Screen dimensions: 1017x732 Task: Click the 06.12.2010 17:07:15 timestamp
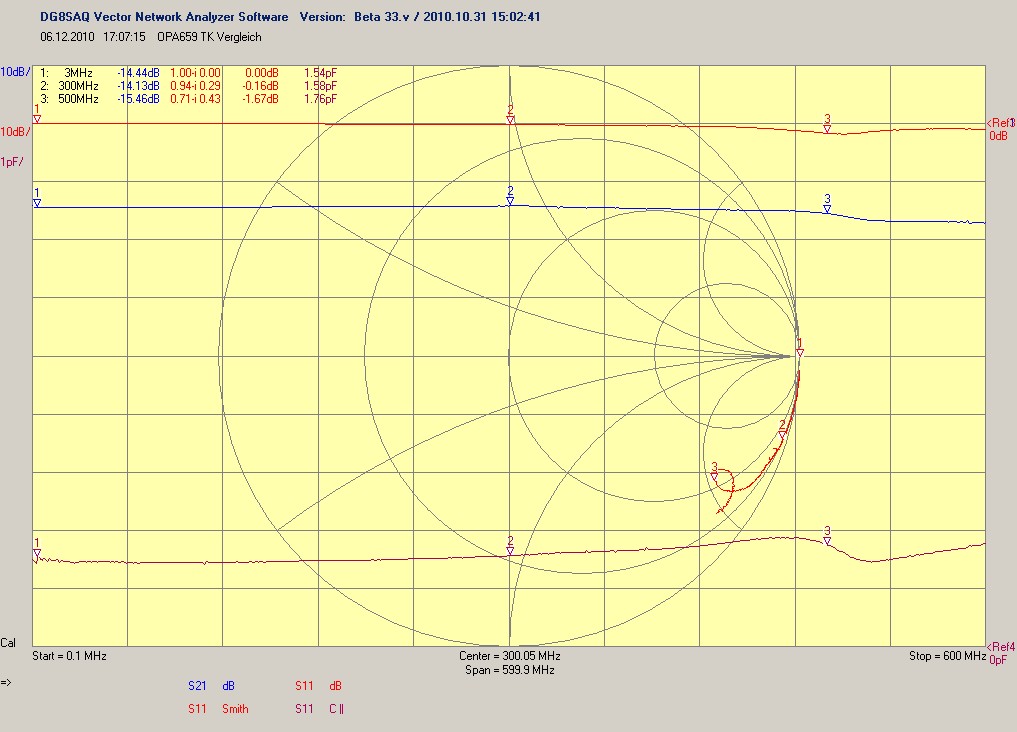pyautogui.click(x=93, y=37)
